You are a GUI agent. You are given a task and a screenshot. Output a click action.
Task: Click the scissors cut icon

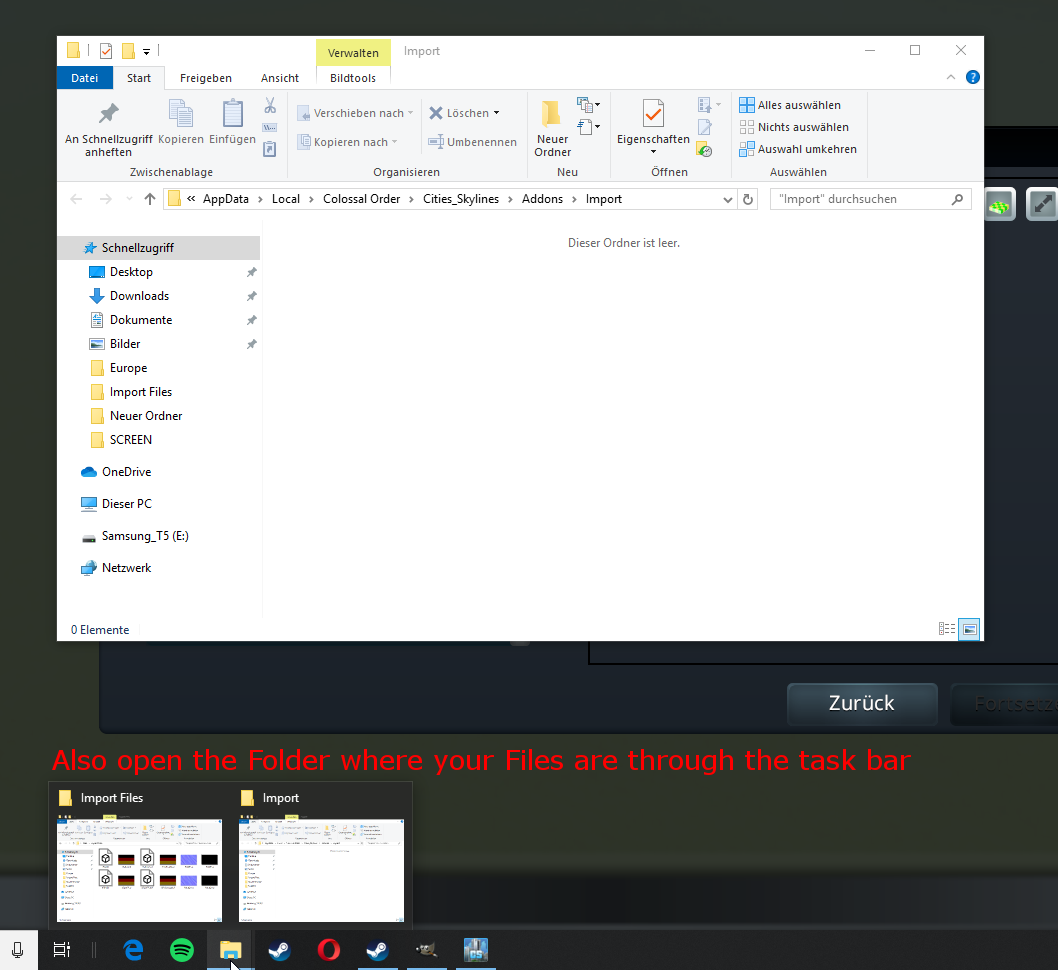270,106
